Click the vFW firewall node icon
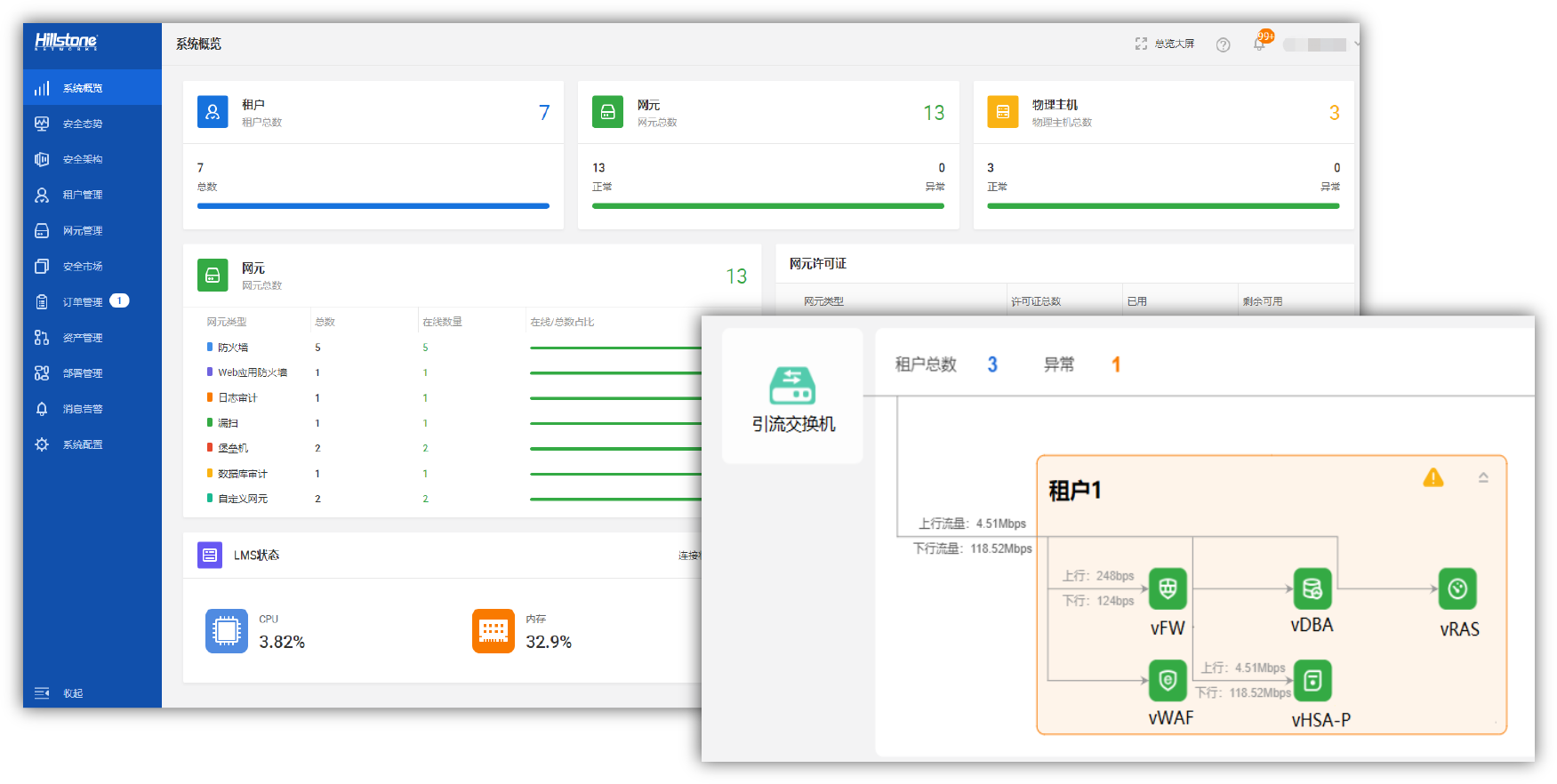The height and width of the screenshot is (784, 1557). point(1168,588)
